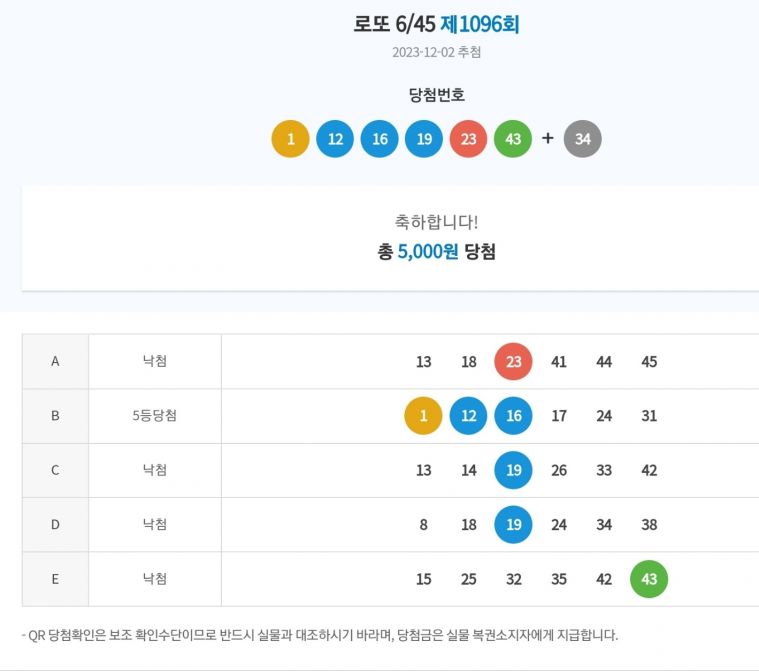Click number 45 in row A

coord(649,362)
